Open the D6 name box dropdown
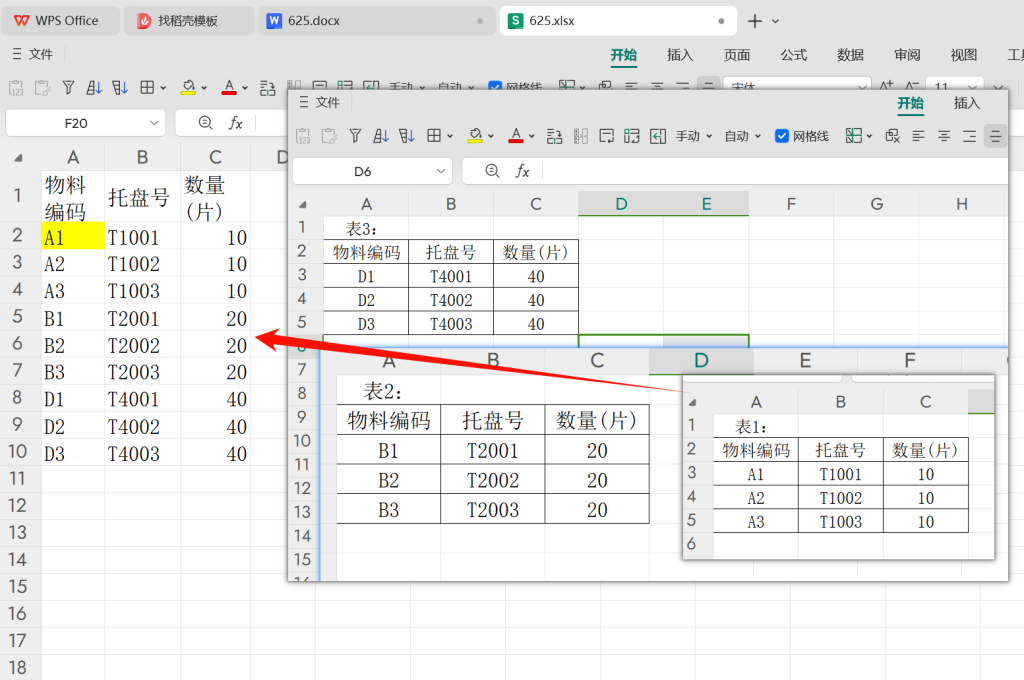1024x680 pixels. pos(441,171)
